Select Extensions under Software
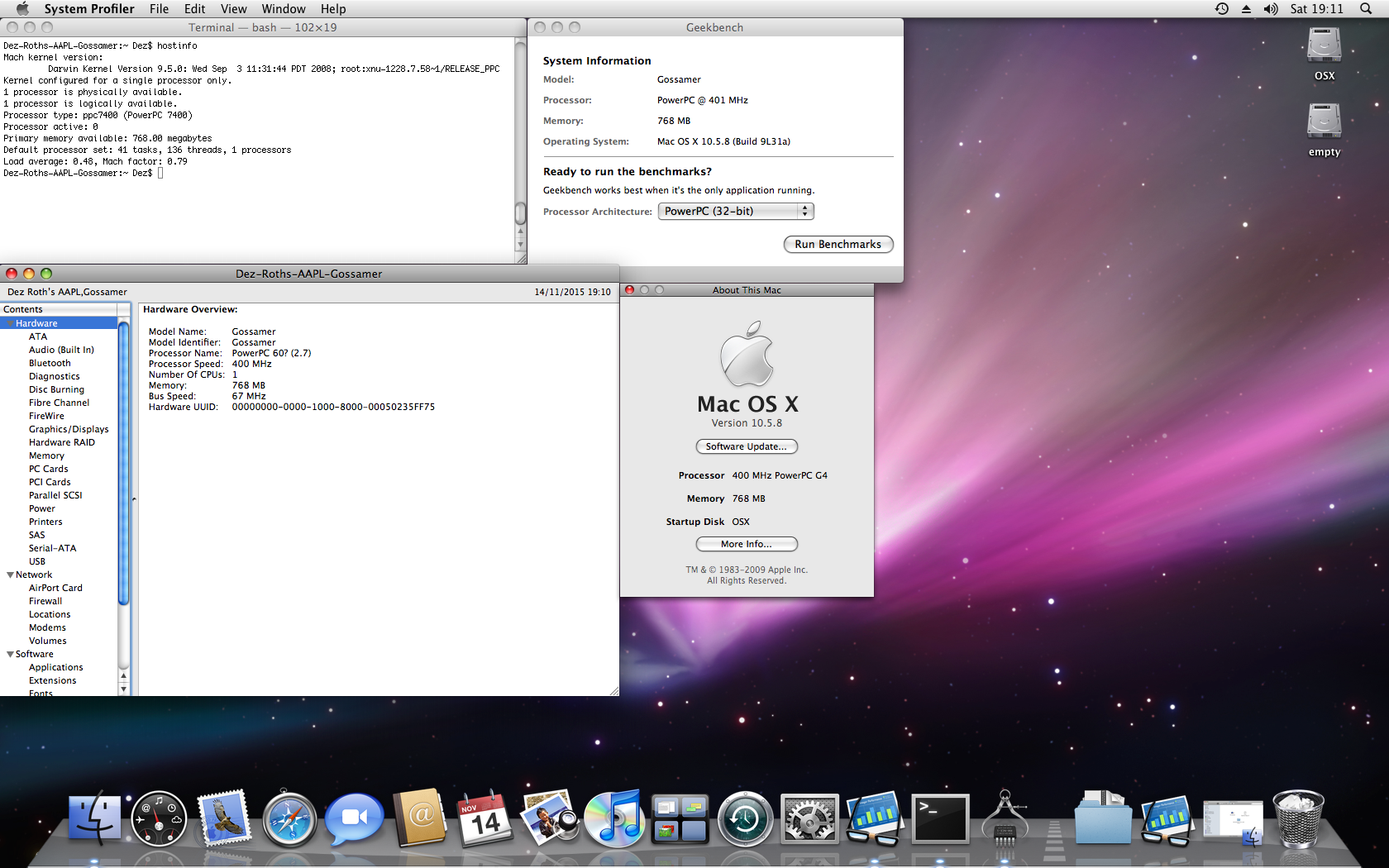 tap(53, 680)
